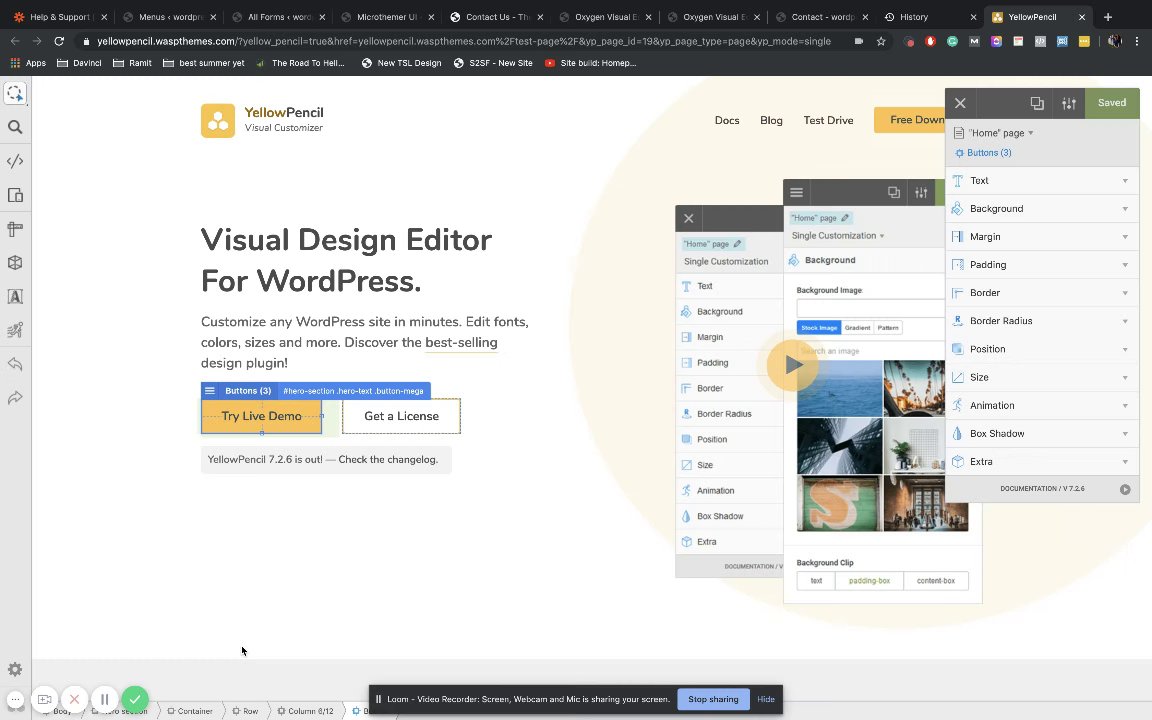Play the demo video on hero image
Viewport: 1152px width, 720px height.
pos(792,364)
